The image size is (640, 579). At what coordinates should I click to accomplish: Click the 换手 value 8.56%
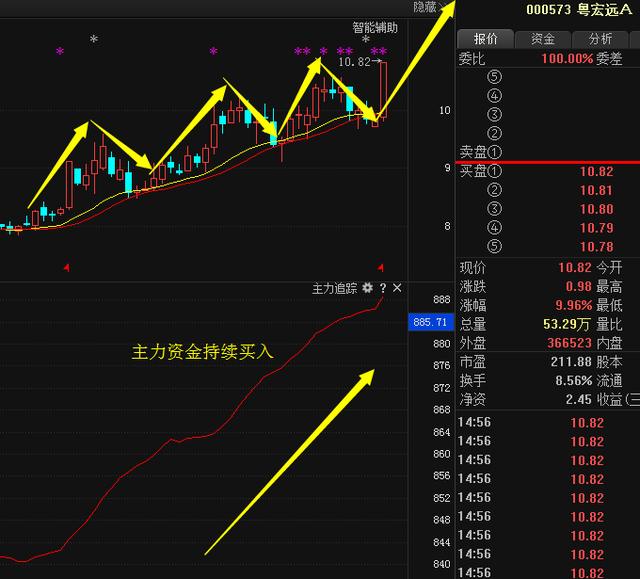573,381
